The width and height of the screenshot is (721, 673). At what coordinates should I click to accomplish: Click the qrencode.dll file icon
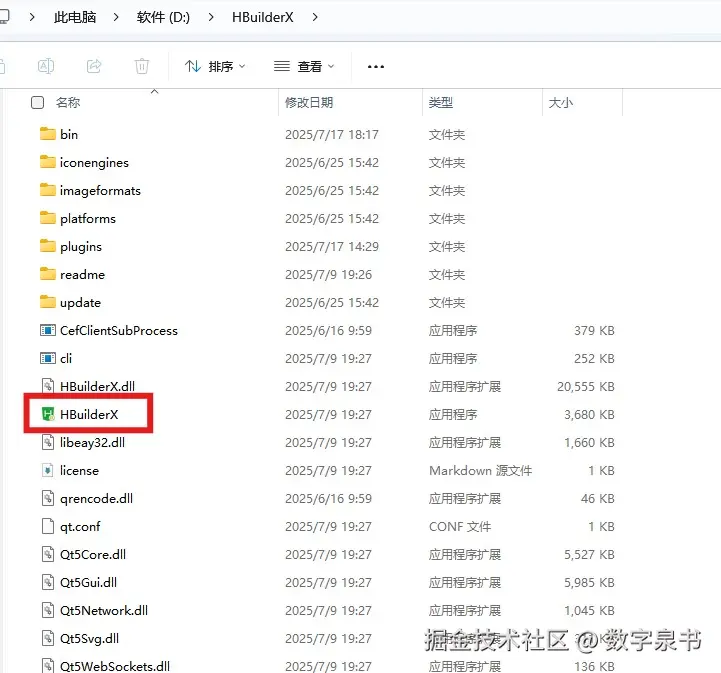[x=48, y=498]
